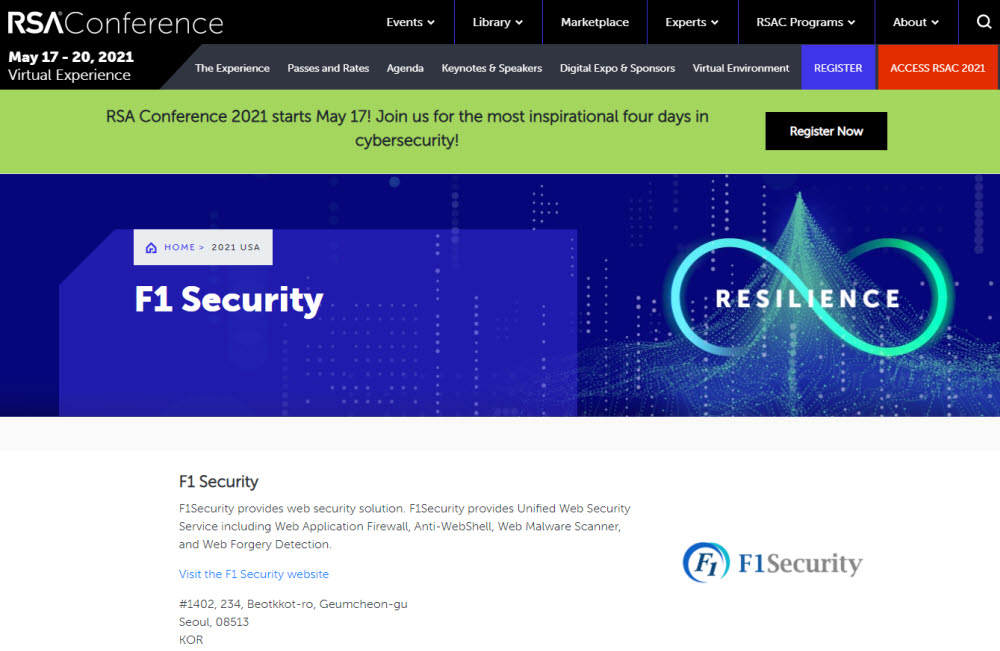Expand the Library dropdown menu
The image size is (1000, 651).
(497, 22)
